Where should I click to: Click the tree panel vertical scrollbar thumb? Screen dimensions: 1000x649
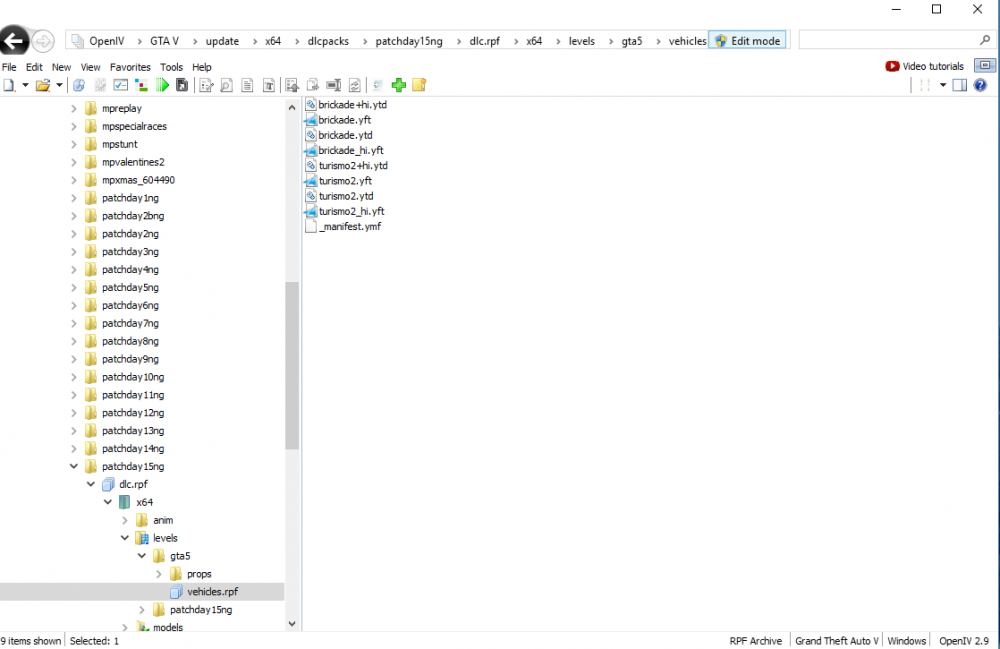292,365
